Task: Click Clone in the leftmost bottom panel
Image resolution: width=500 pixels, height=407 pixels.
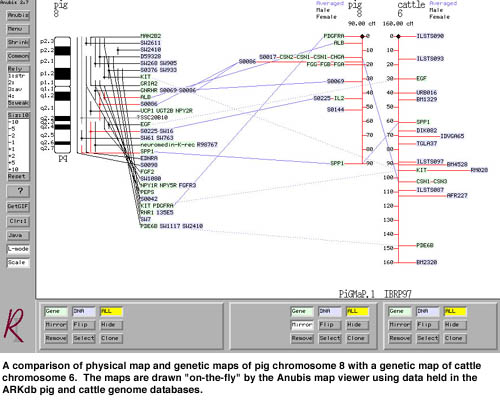Action: tap(111, 338)
